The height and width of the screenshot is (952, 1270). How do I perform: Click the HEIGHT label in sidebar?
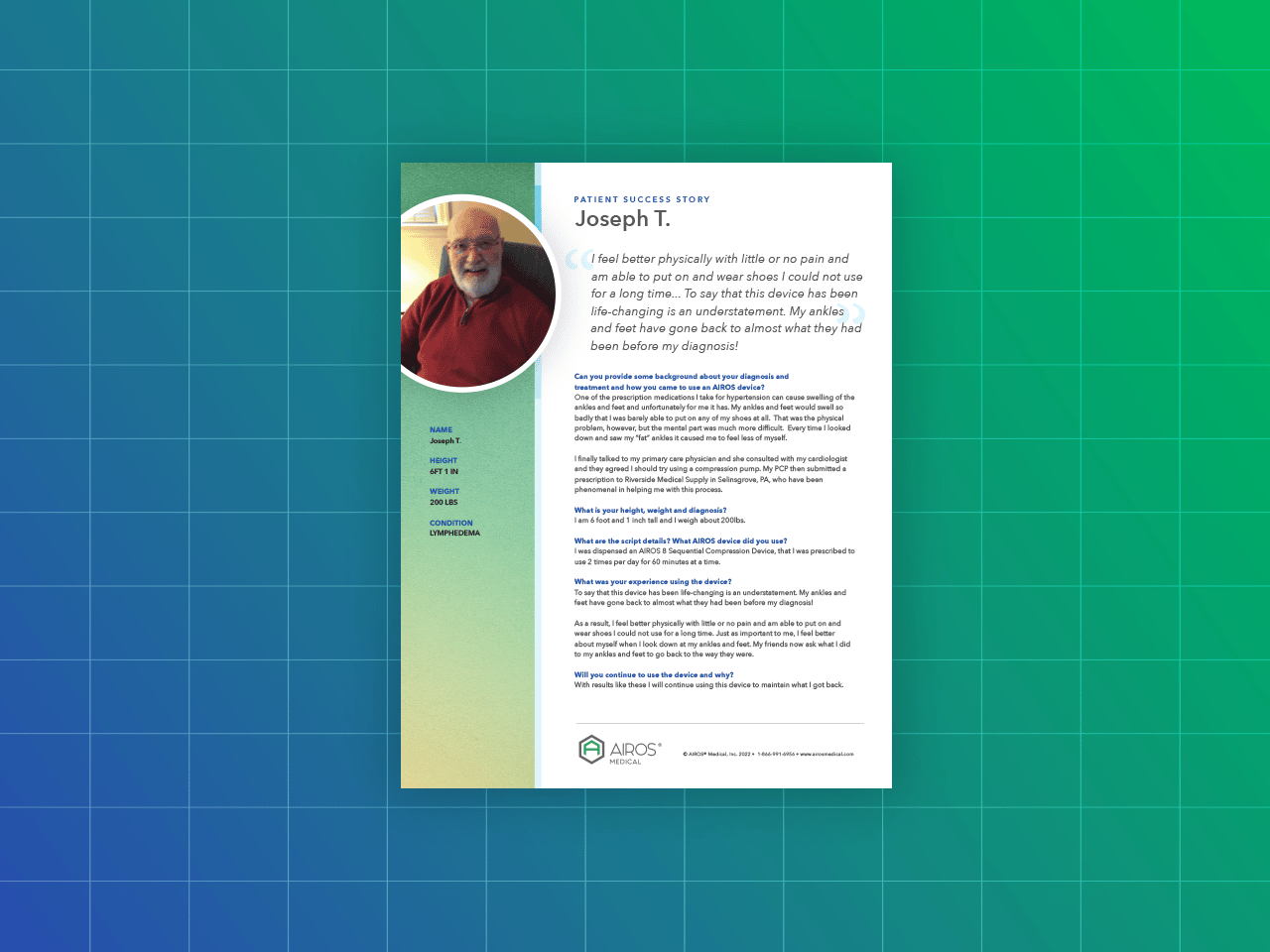coord(444,461)
